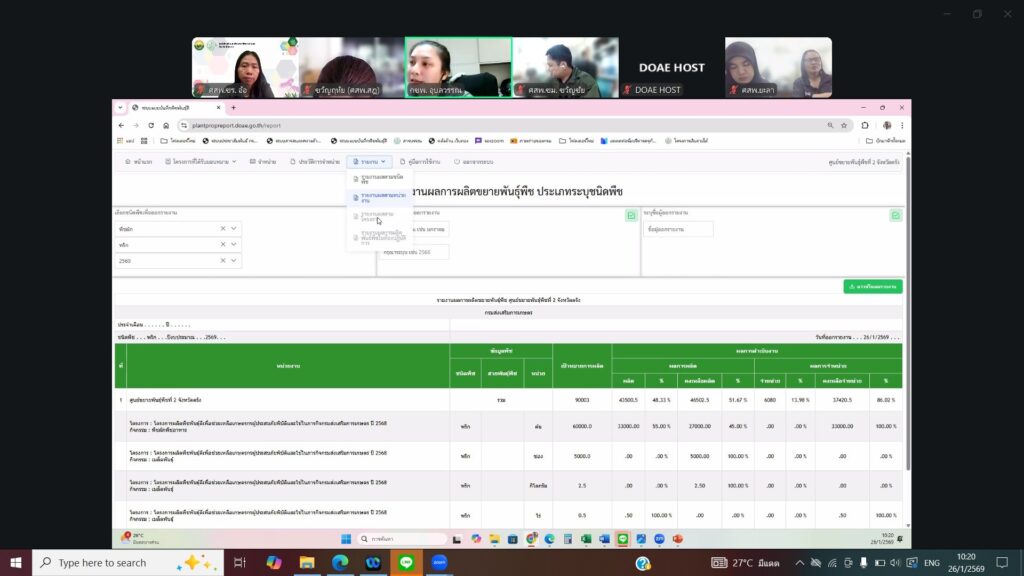Screen dimensions: 1024x576
Task: Bookmark this page with the star icon
Action: [845, 126]
